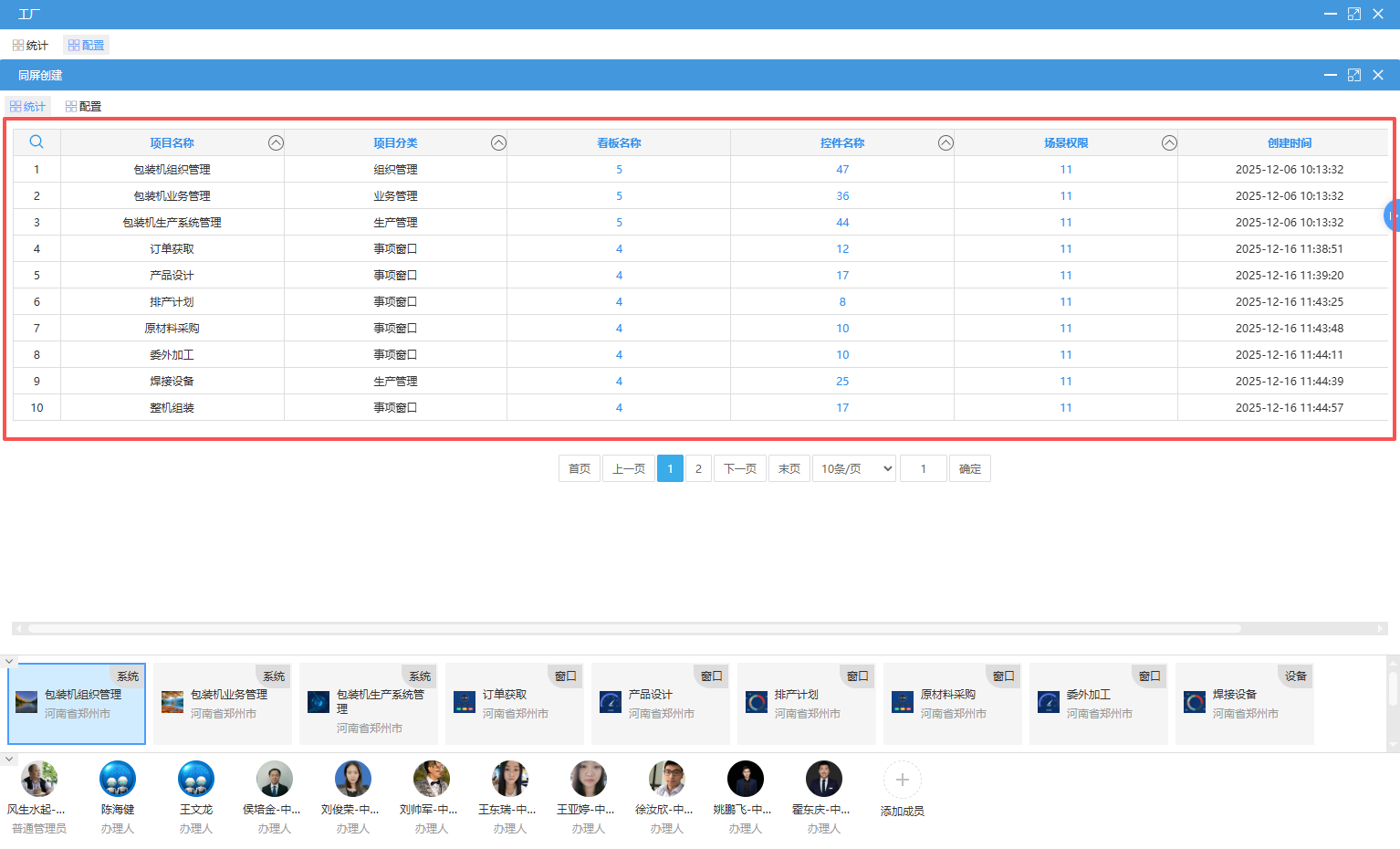Click the sort icon in 场景权限 column
The height and width of the screenshot is (849, 1400).
(1169, 143)
